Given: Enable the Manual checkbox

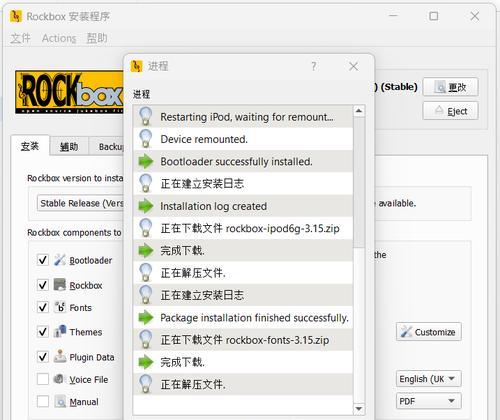Looking at the screenshot, I should click(x=43, y=401).
